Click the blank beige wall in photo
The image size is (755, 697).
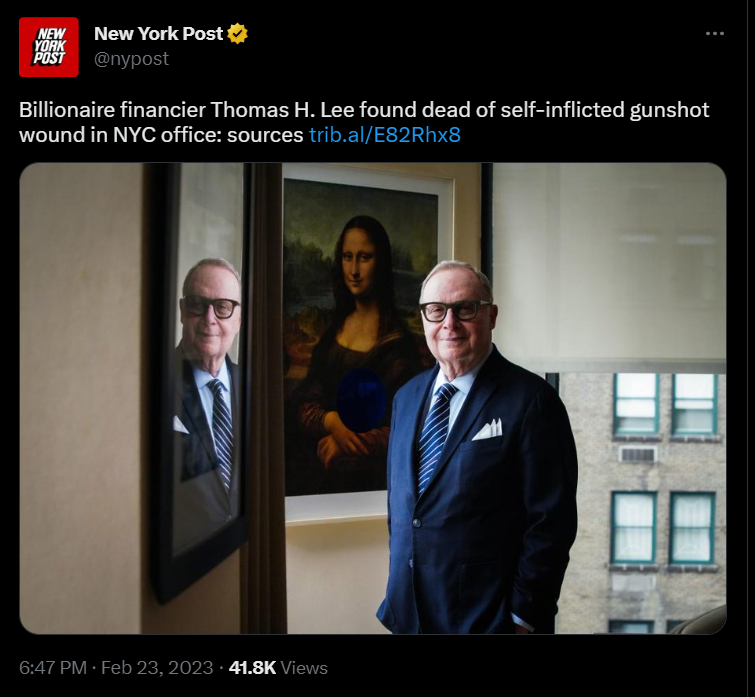(80, 399)
